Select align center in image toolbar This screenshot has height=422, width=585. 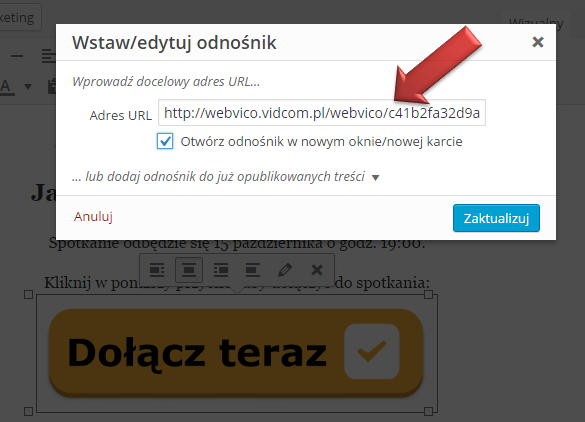coord(189,270)
